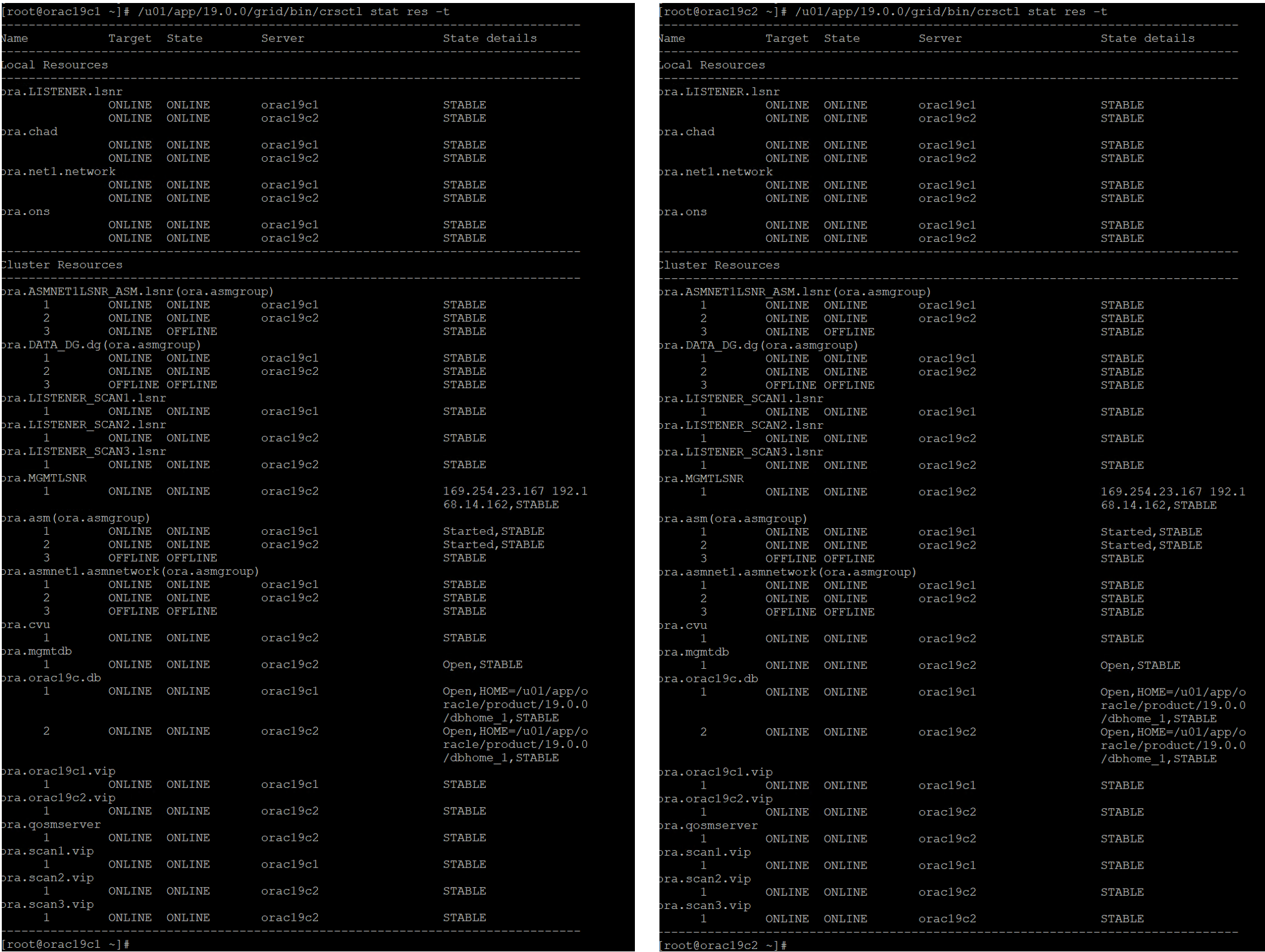Click ora.net1.network resource name in right terminal
Screen dimensions: 1265x952
[716, 172]
